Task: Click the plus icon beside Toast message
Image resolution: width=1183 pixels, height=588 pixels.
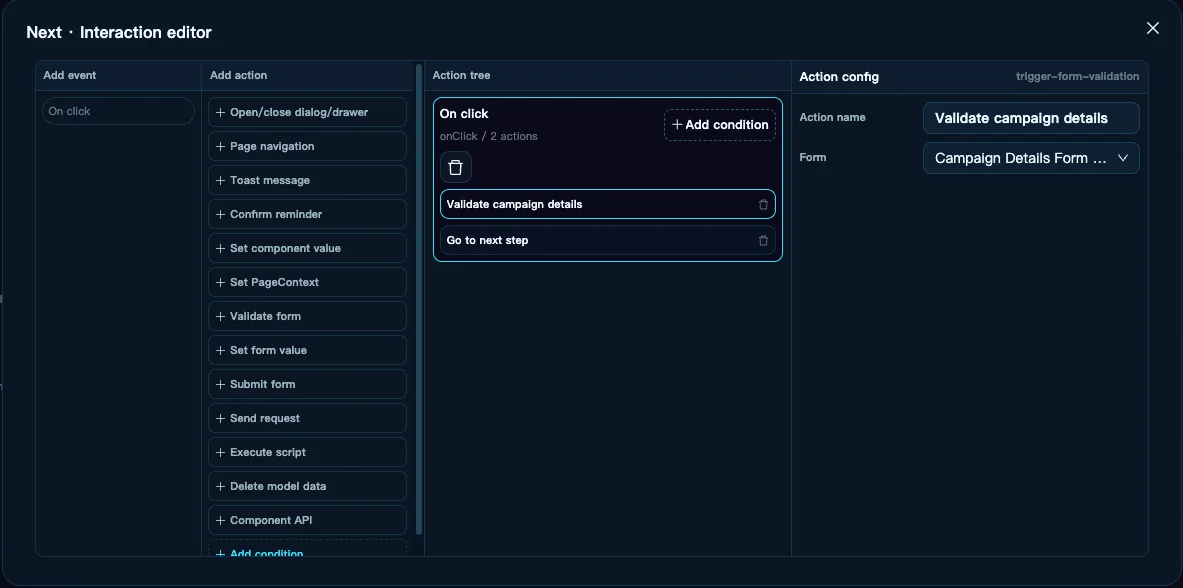Action: [x=220, y=180]
